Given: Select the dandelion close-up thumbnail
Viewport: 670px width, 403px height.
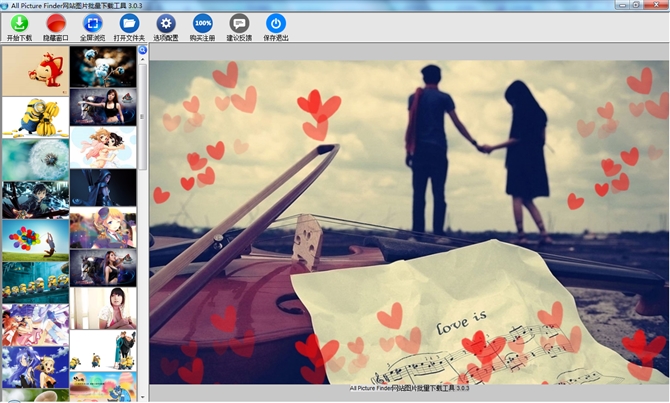Looking at the screenshot, I should [x=35, y=157].
